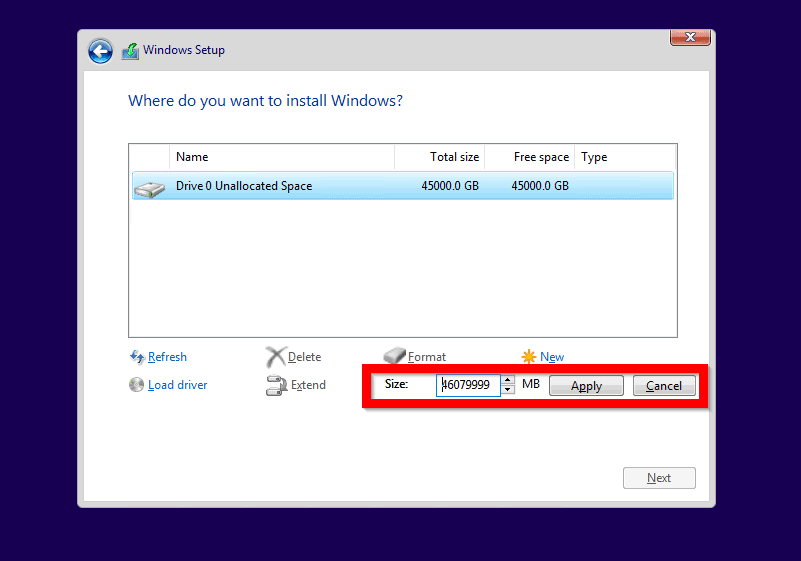The width and height of the screenshot is (801, 561).
Task: Click the Load driver disc icon
Action: pyautogui.click(x=137, y=385)
